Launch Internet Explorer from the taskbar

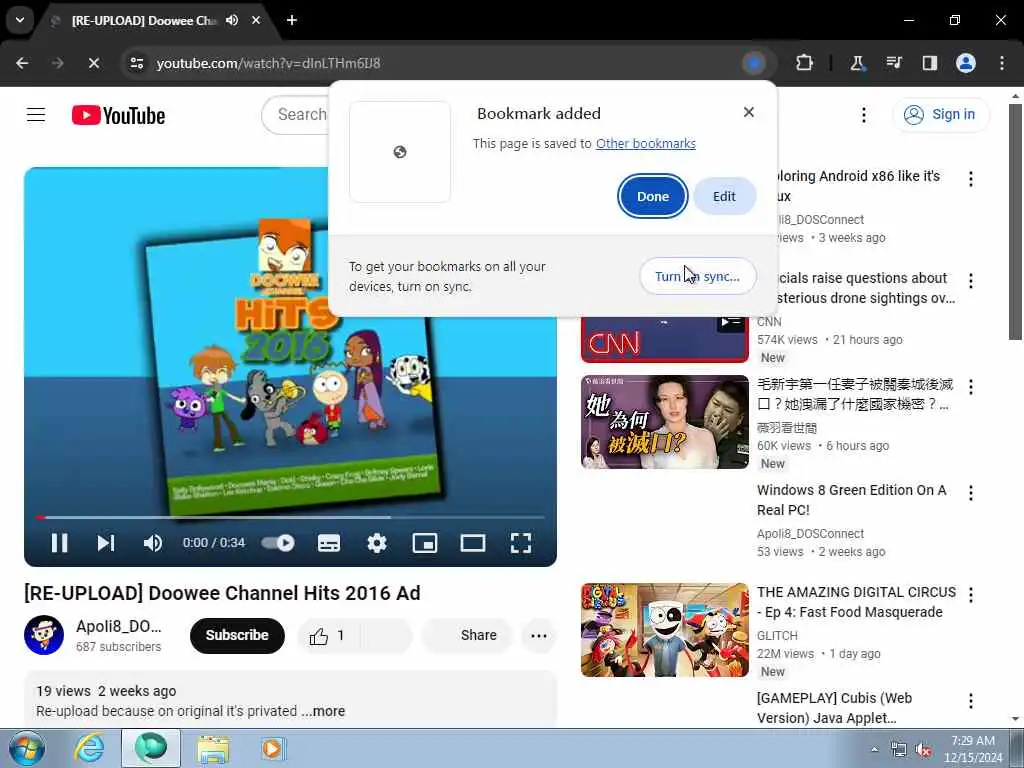click(88, 748)
